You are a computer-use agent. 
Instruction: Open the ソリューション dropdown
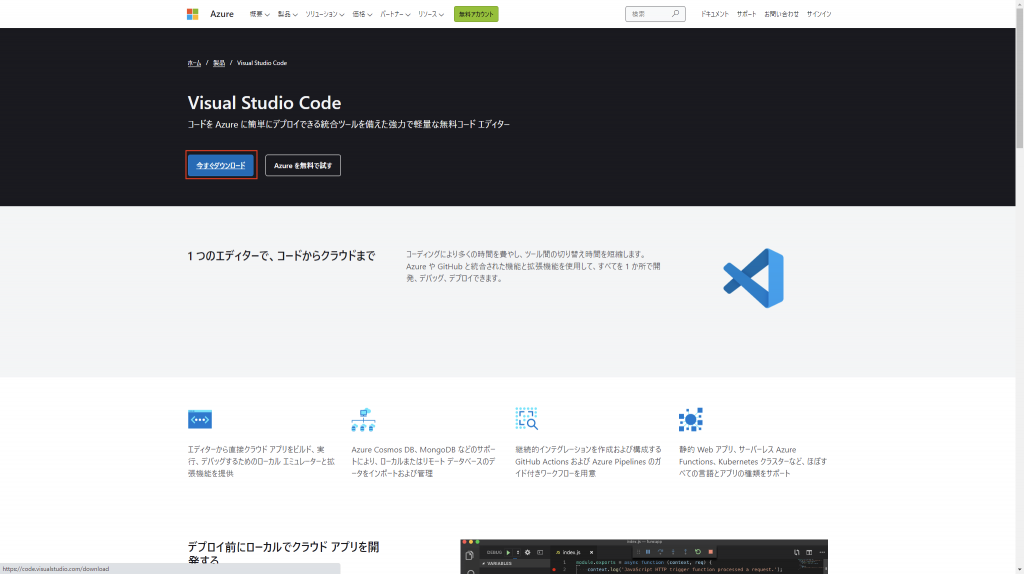pos(325,14)
